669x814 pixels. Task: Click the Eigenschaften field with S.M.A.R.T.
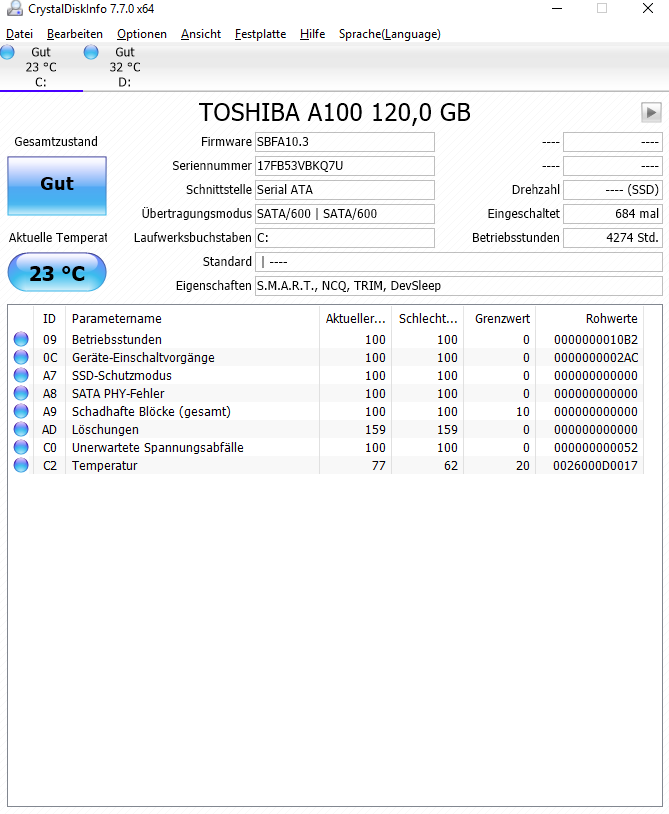(x=459, y=286)
